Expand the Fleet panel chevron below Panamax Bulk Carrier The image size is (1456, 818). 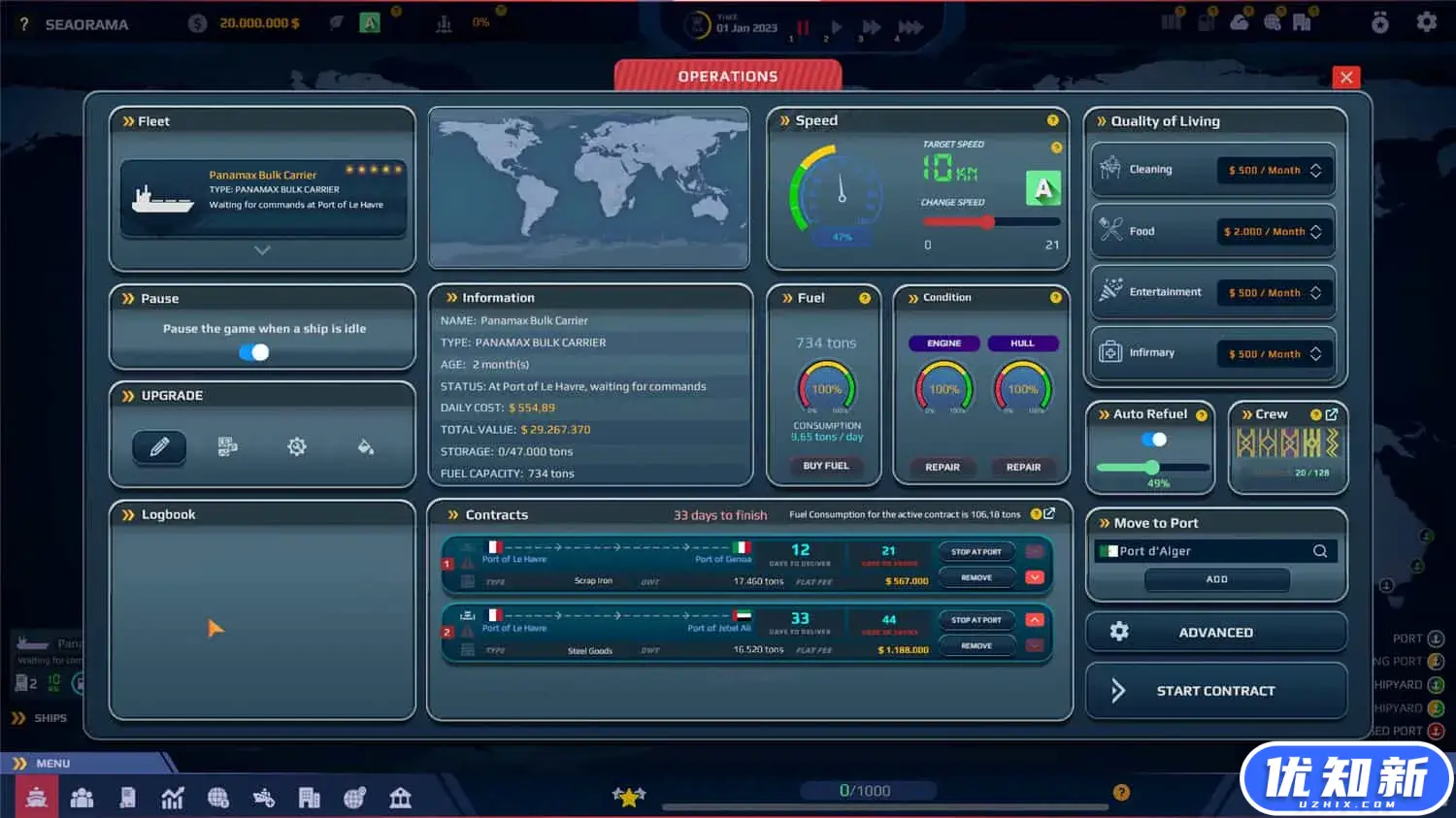click(261, 249)
